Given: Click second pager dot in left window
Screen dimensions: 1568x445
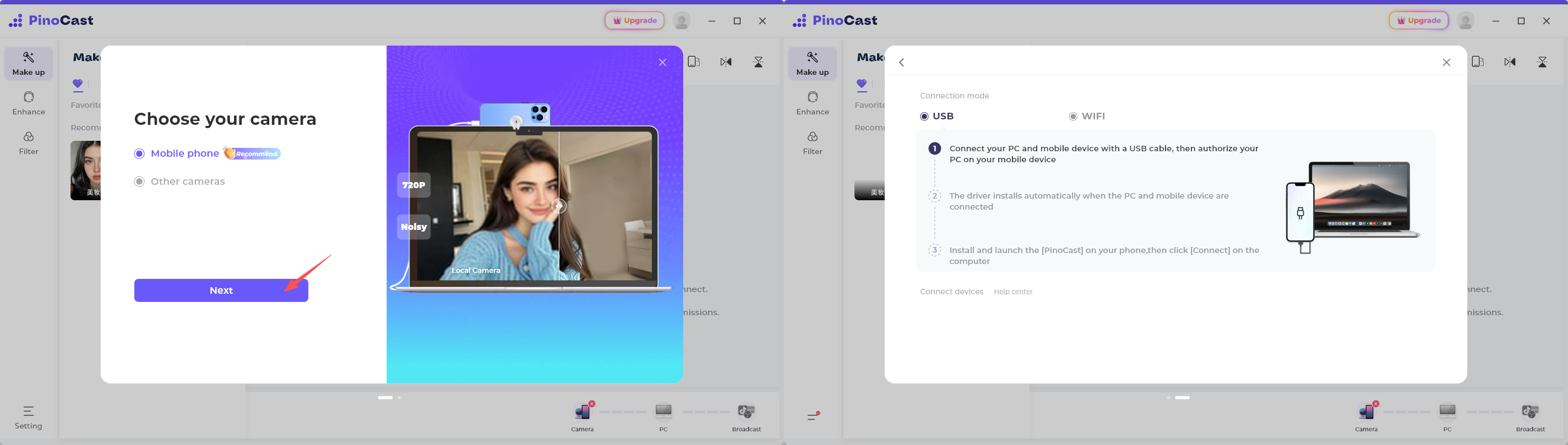Looking at the screenshot, I should click(x=399, y=398).
